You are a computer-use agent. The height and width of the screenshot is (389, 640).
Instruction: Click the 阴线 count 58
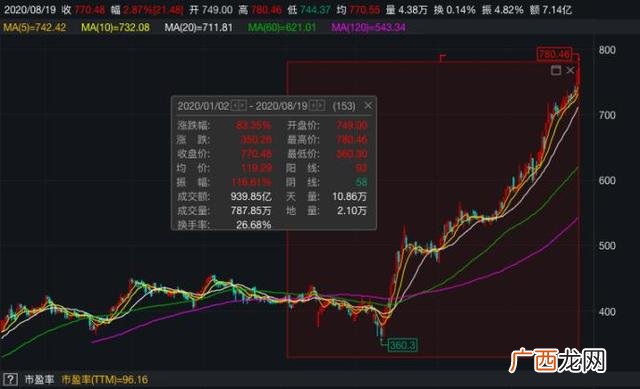pyautogui.click(x=361, y=182)
